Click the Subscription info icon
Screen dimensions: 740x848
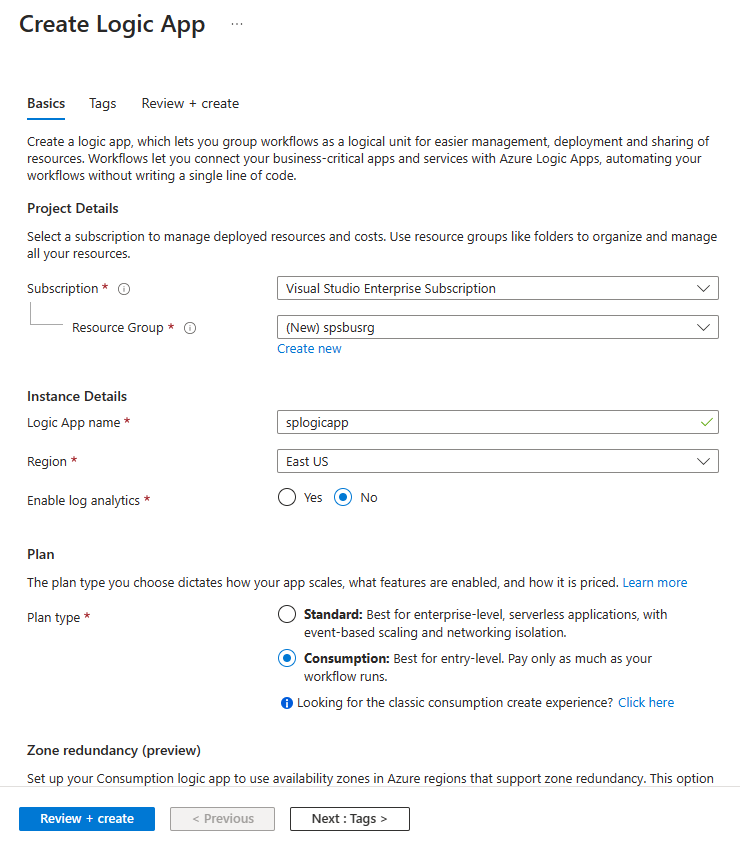pos(124,289)
